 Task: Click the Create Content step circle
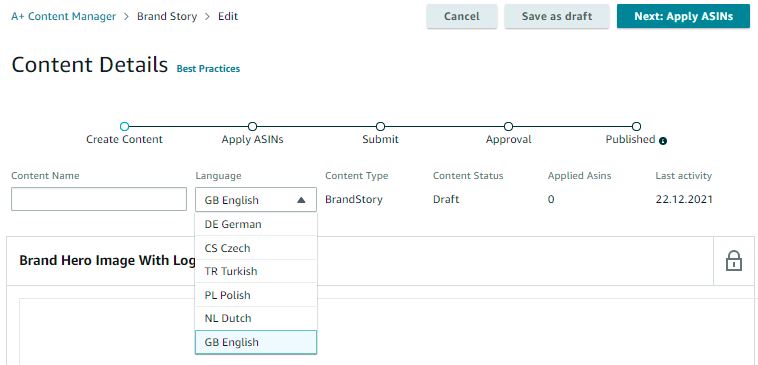point(124,127)
